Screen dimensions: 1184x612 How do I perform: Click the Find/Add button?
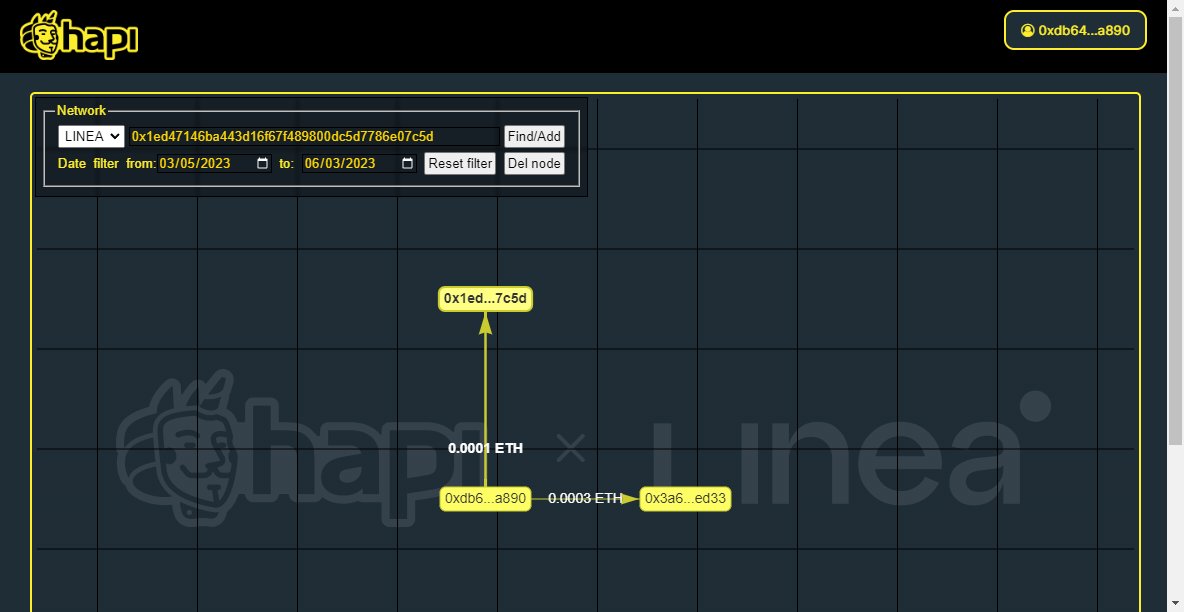(534, 137)
